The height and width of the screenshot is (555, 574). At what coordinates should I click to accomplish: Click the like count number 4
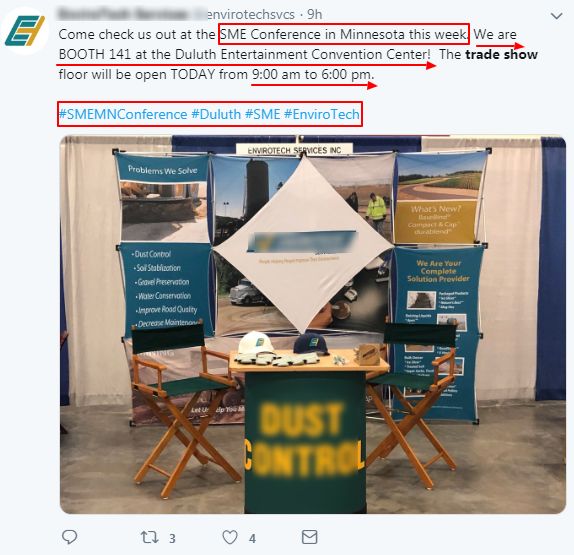pos(252,539)
